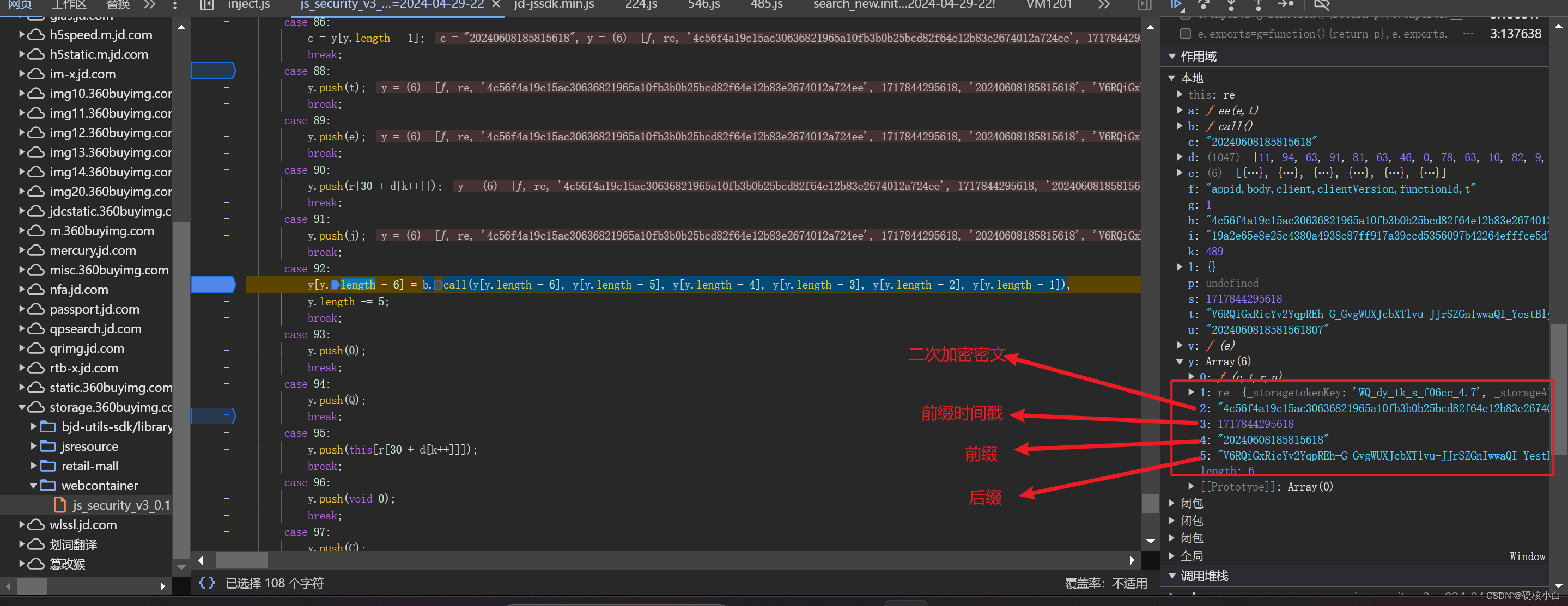Click the horizontal scrollbar thumb below code
The height and width of the screenshot is (606, 1568).
click(242, 560)
